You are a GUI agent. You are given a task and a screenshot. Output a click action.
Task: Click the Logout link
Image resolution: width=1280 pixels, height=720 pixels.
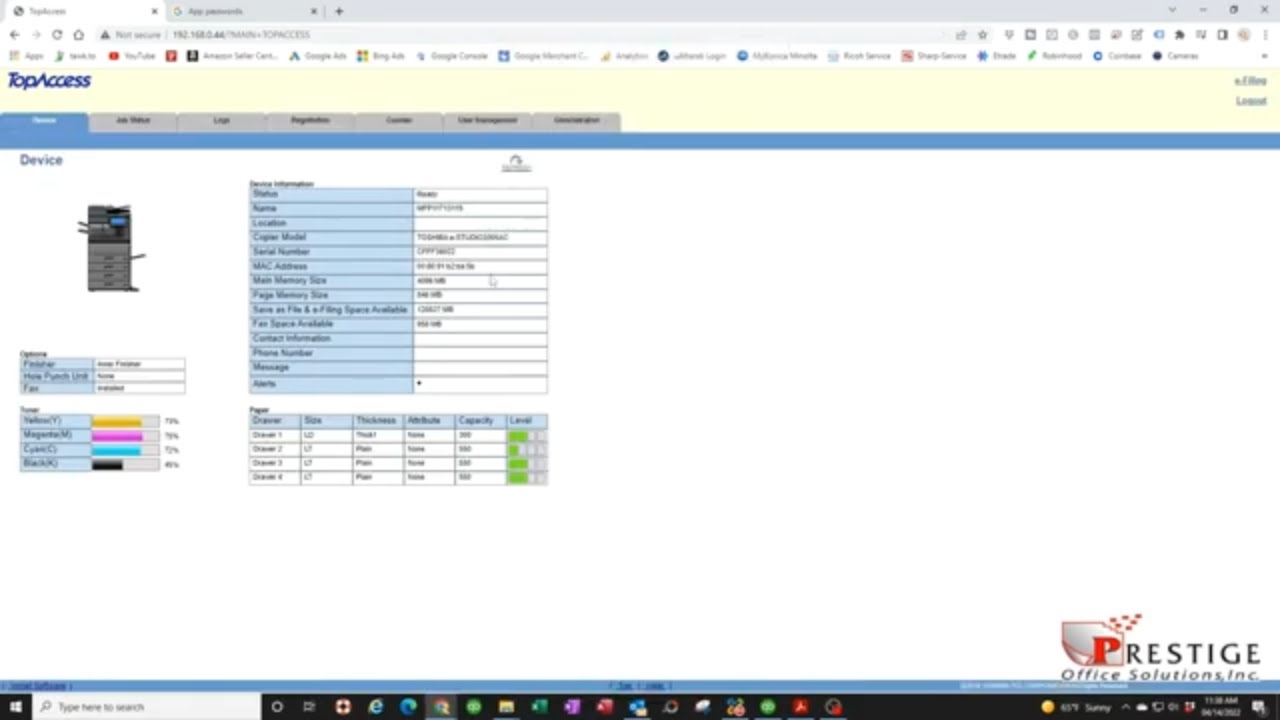tap(1251, 101)
